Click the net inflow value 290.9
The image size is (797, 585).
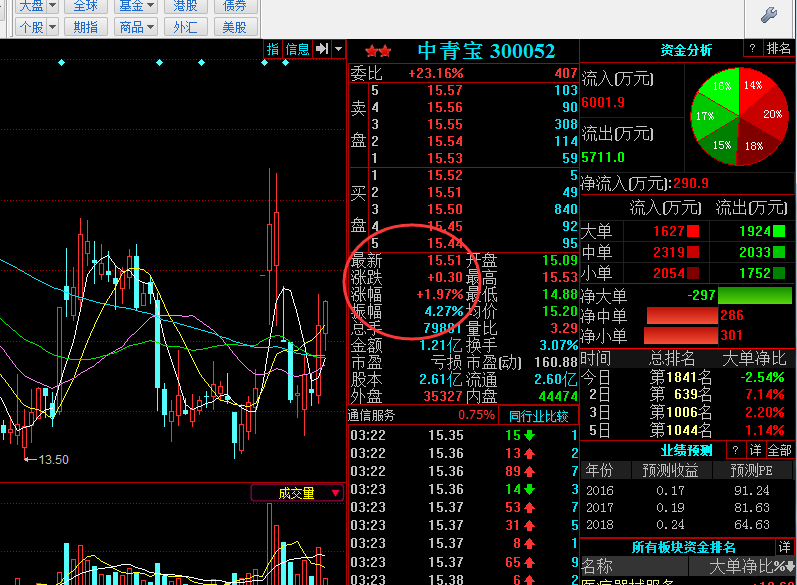click(691, 183)
